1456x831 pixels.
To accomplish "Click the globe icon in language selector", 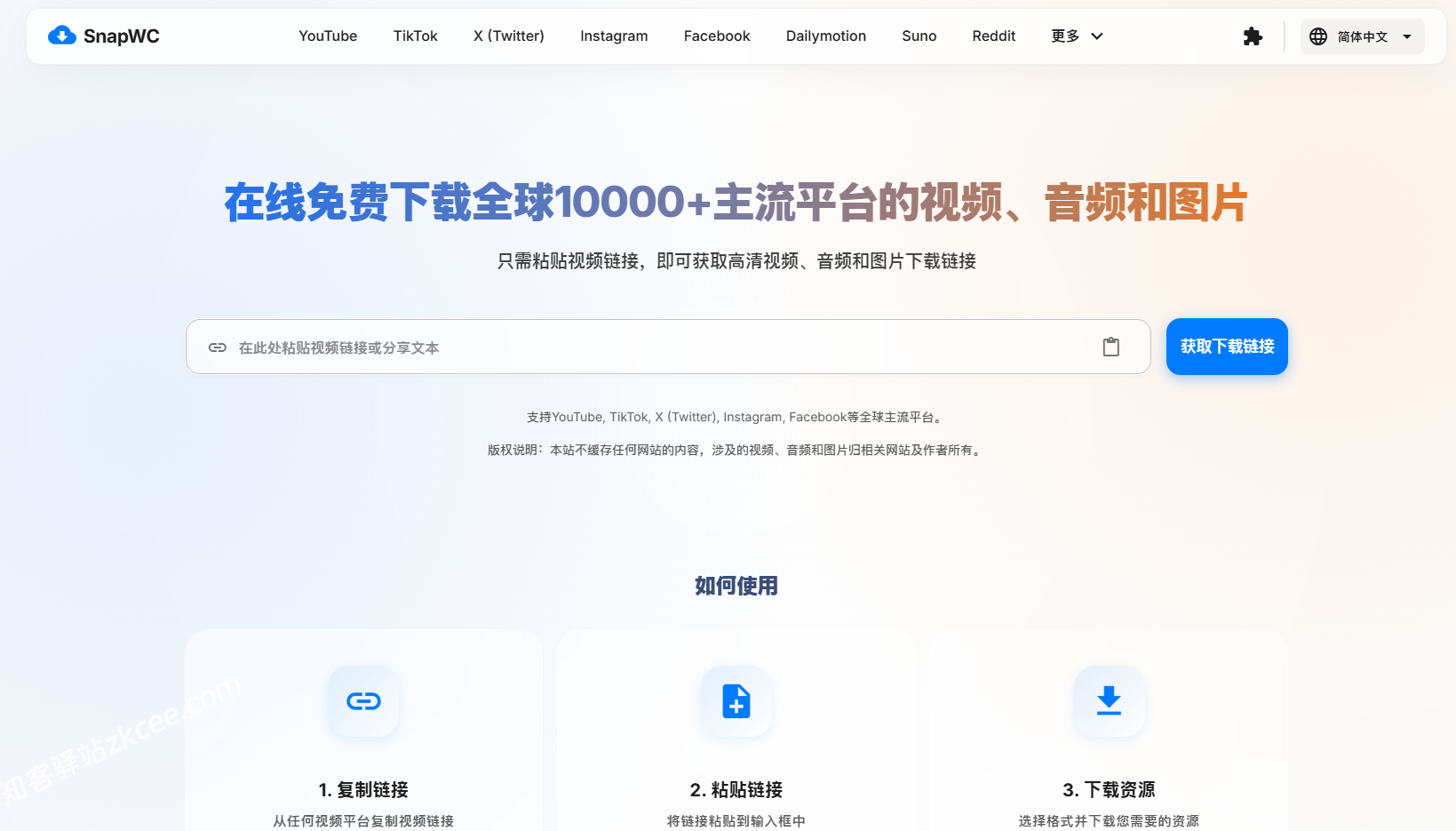I will [1317, 36].
